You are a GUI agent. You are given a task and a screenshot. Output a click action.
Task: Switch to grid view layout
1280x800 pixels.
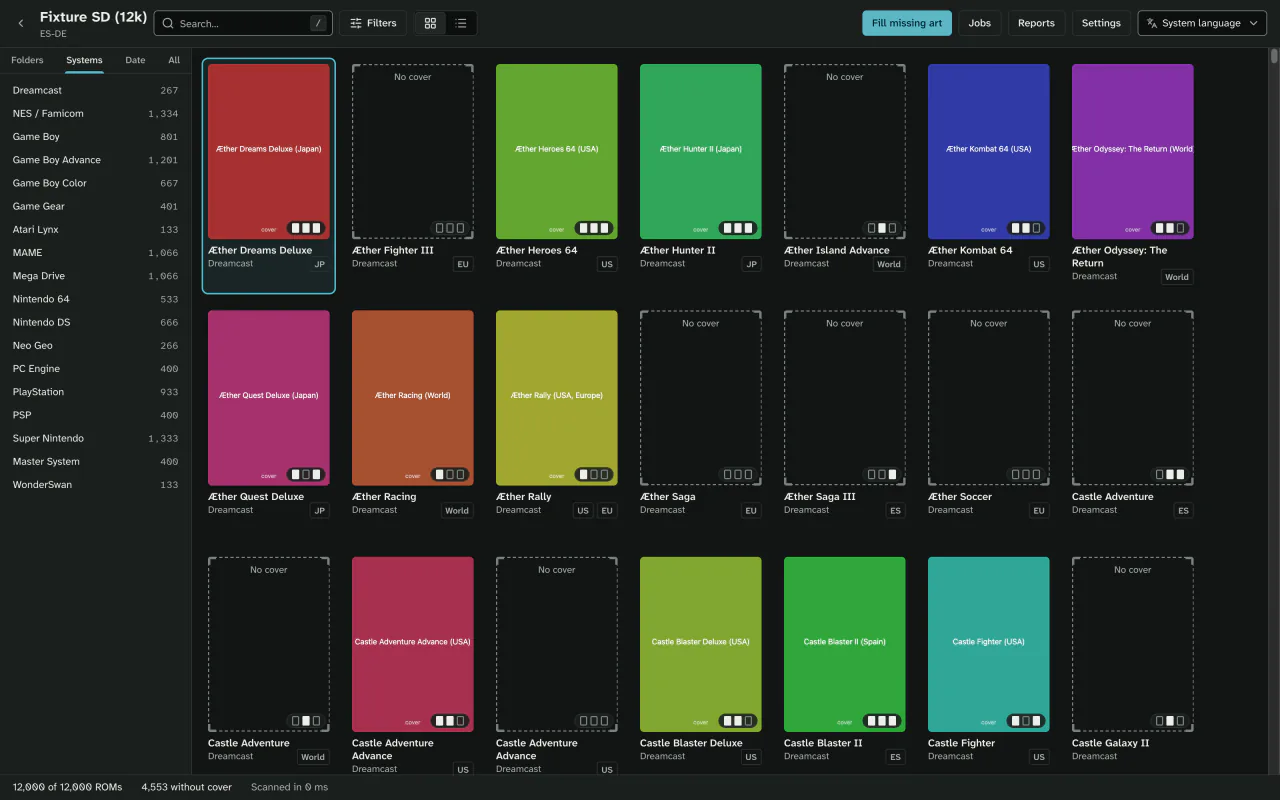tap(430, 23)
